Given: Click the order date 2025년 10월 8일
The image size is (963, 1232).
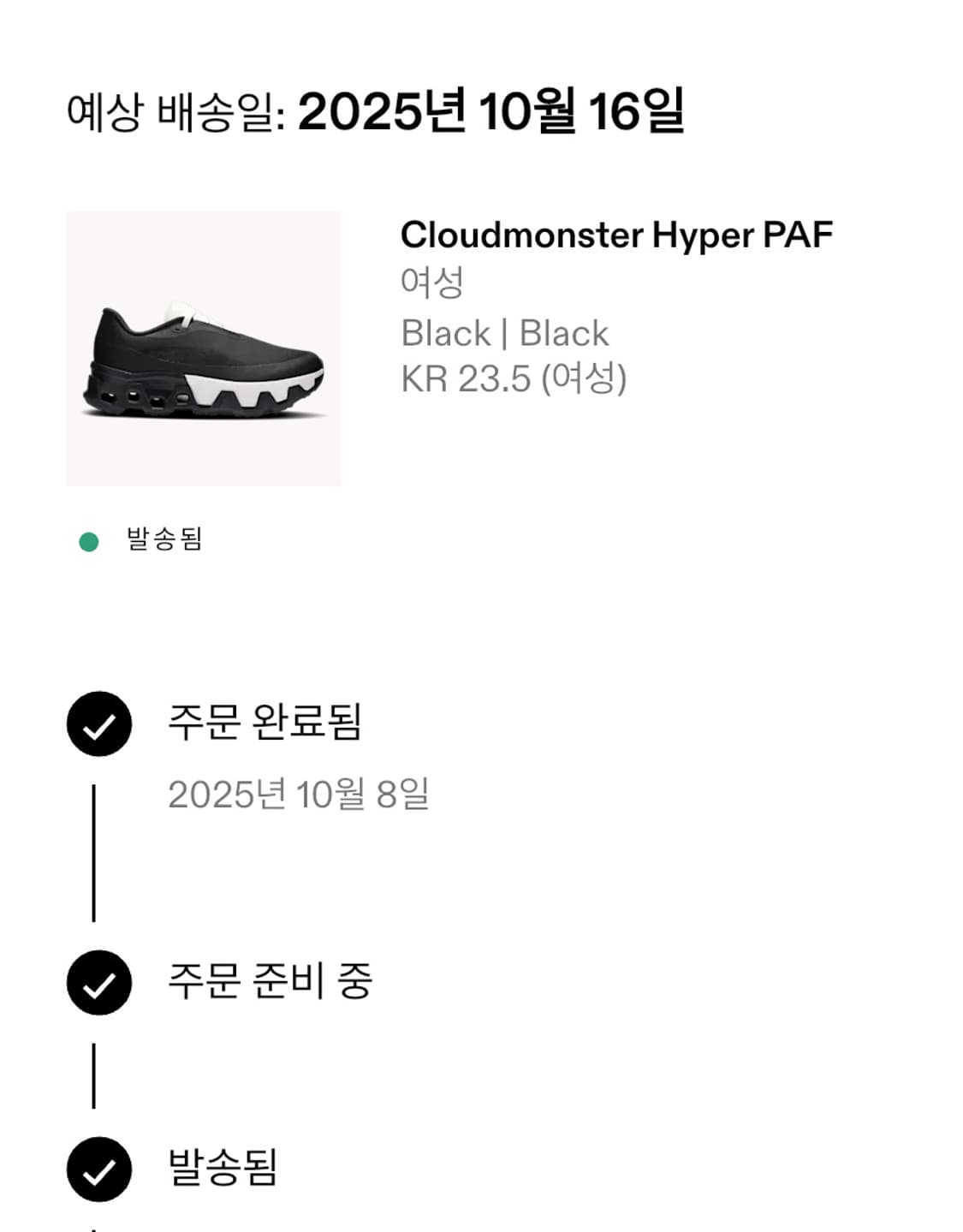Looking at the screenshot, I should click(x=298, y=795).
